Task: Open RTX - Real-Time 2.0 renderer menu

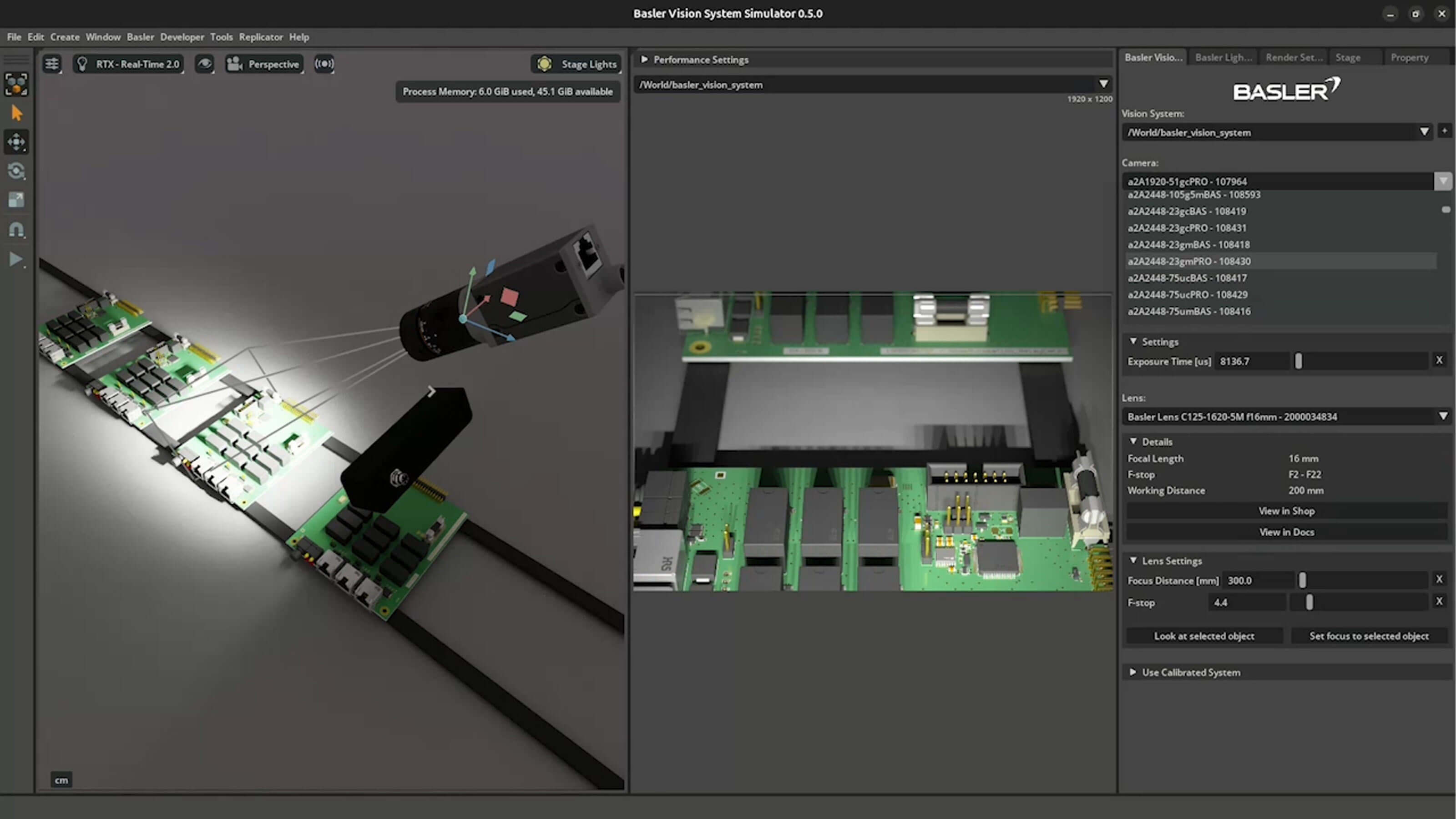Action: 128,64
